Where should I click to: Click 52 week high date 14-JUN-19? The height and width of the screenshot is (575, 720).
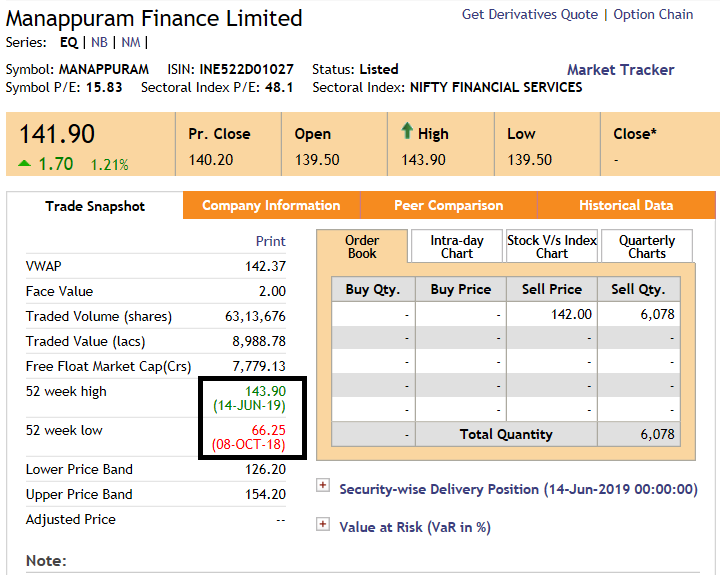[x=249, y=406]
